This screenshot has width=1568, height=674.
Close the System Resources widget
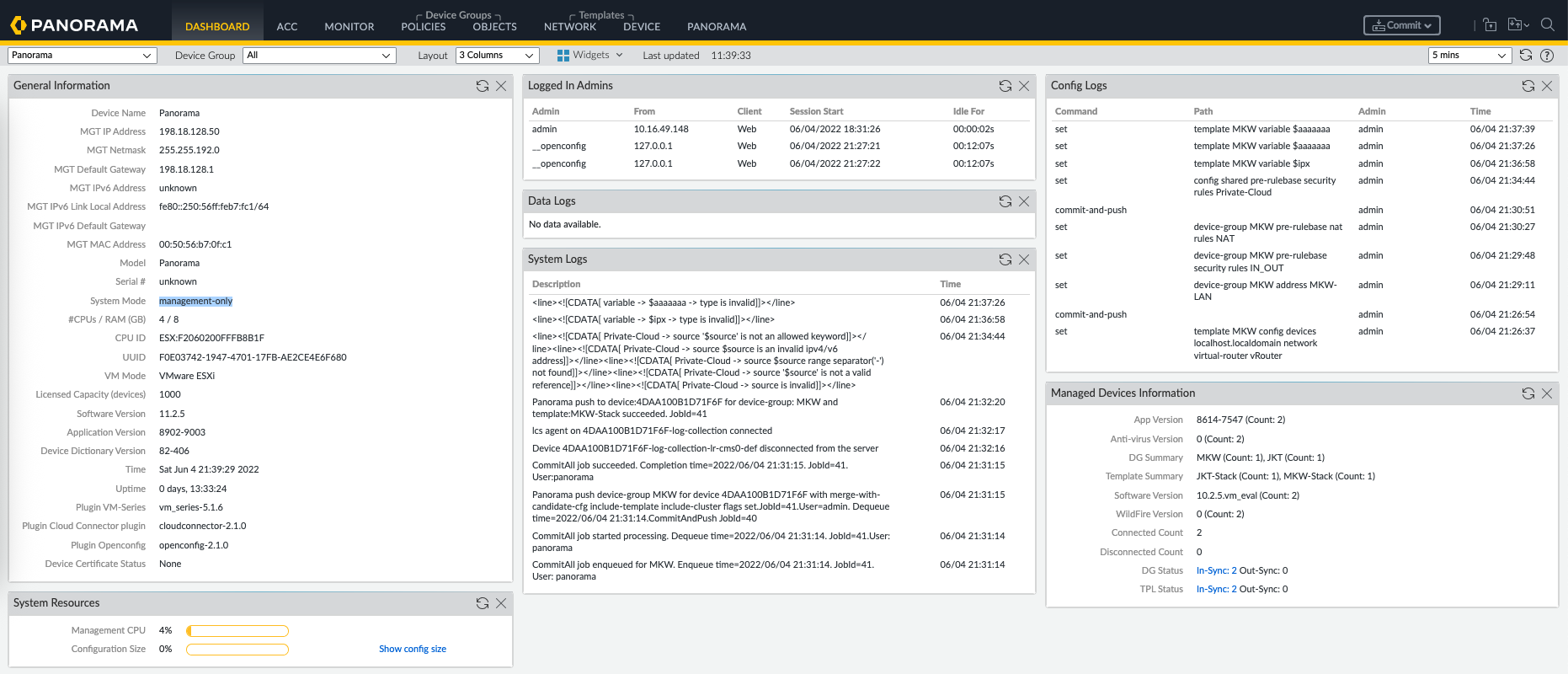point(501,603)
